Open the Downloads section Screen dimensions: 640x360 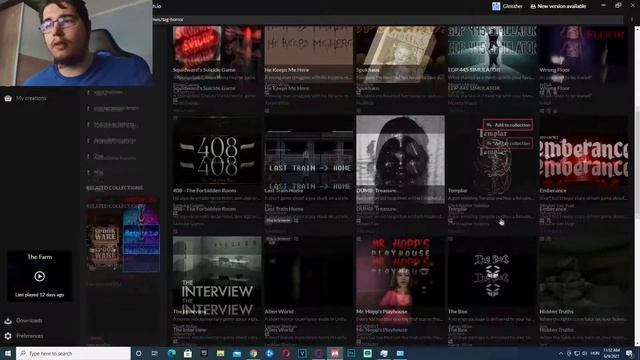(x=23, y=320)
